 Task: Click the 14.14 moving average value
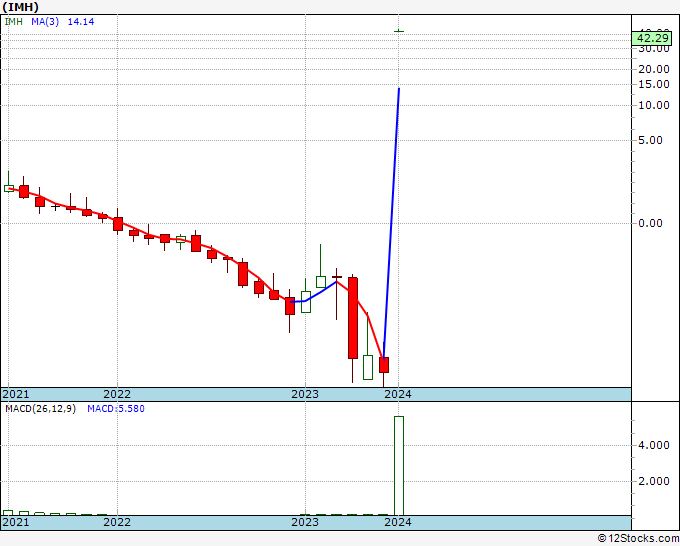click(81, 22)
